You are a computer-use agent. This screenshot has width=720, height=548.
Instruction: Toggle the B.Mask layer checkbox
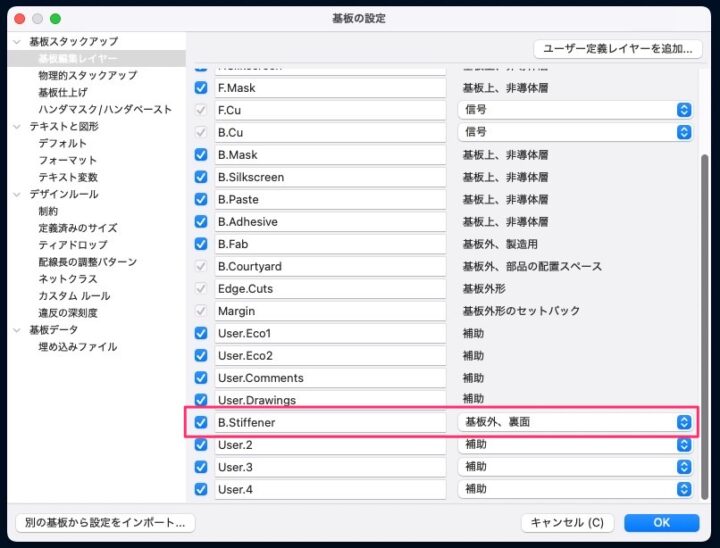tap(201, 155)
